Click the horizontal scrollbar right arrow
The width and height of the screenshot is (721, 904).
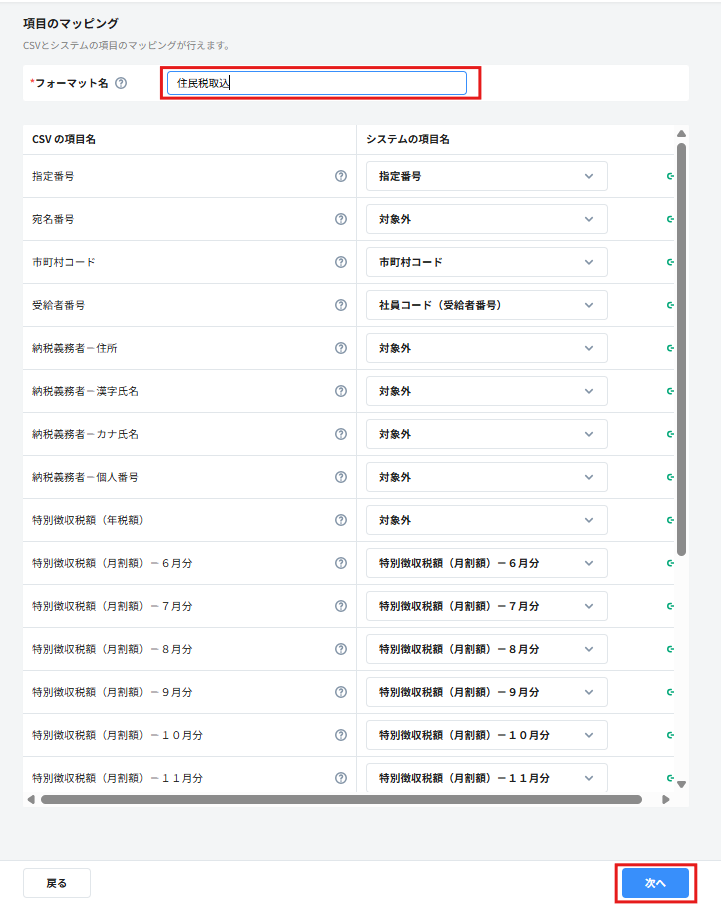tap(666, 799)
